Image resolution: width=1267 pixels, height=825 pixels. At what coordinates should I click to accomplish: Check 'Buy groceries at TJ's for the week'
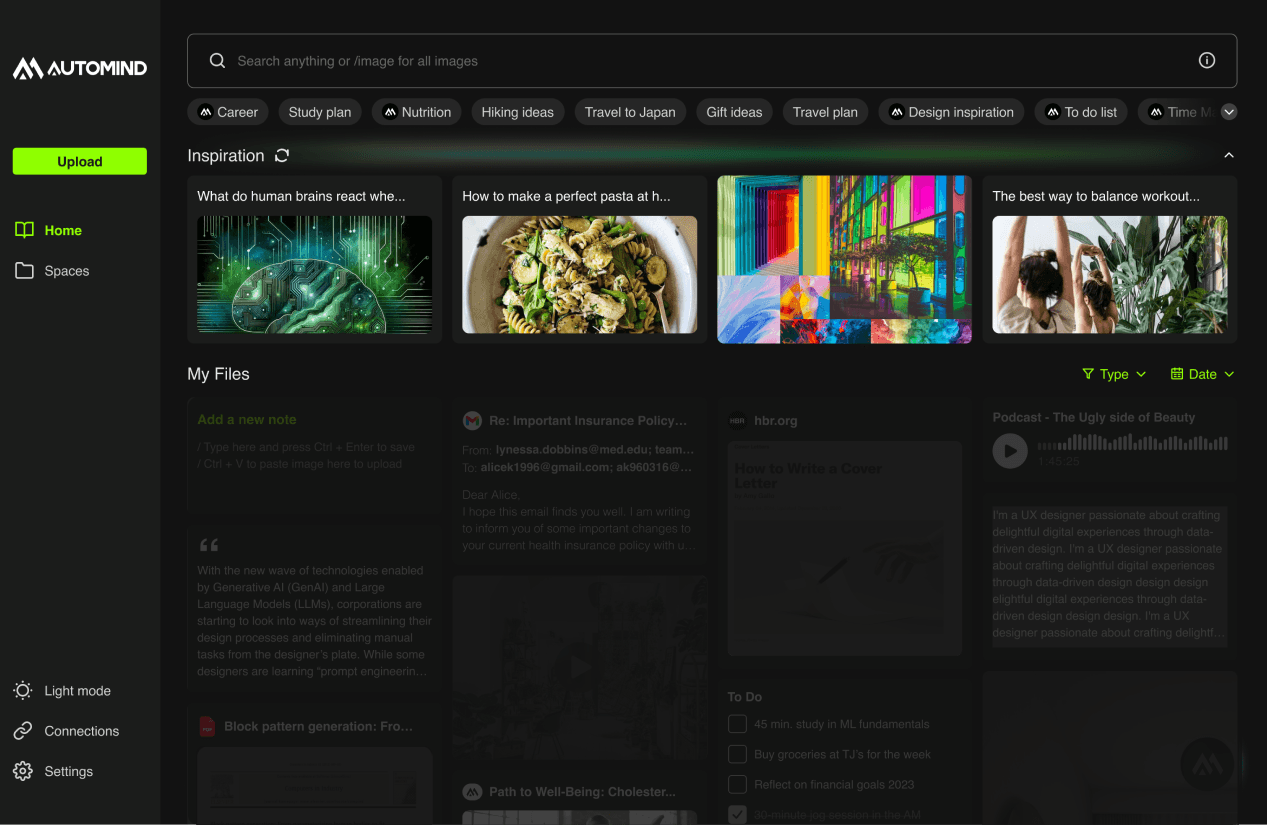pyautogui.click(x=737, y=754)
